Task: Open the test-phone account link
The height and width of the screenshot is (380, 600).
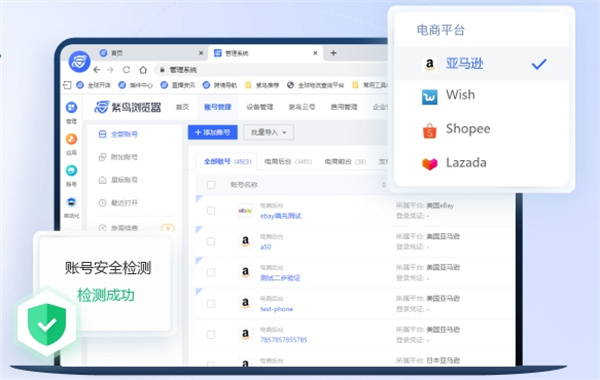Action: coord(276,309)
